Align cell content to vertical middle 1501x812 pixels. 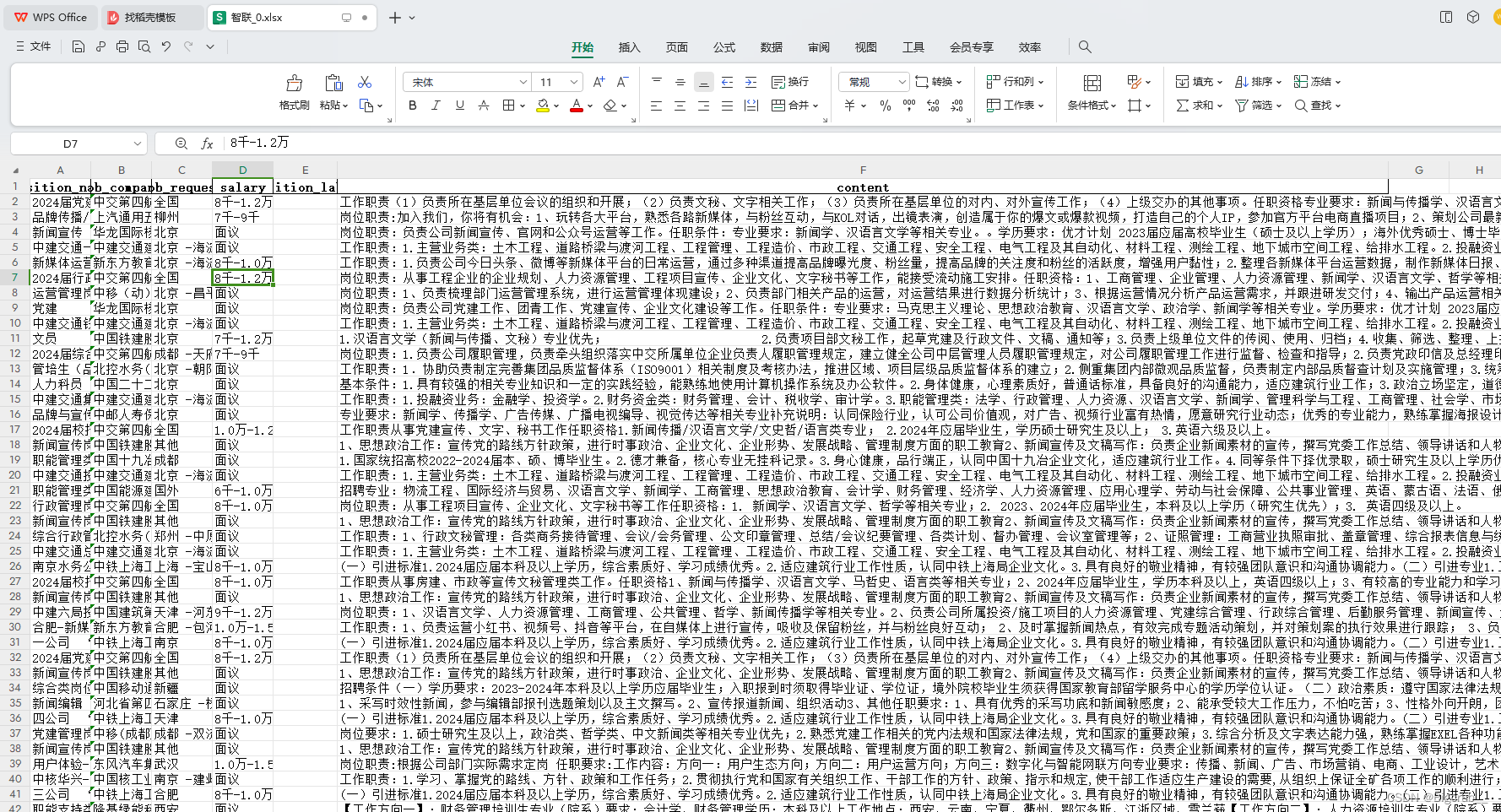click(x=680, y=82)
